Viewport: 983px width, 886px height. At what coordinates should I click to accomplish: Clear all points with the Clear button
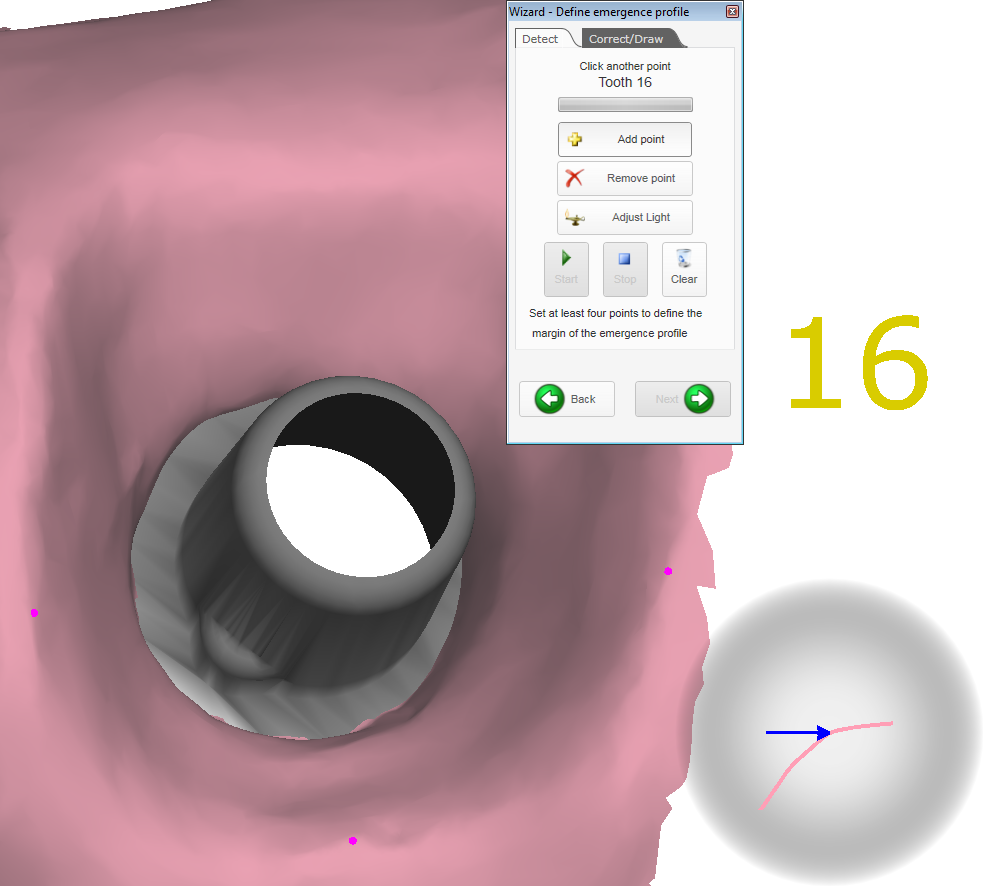click(x=684, y=269)
